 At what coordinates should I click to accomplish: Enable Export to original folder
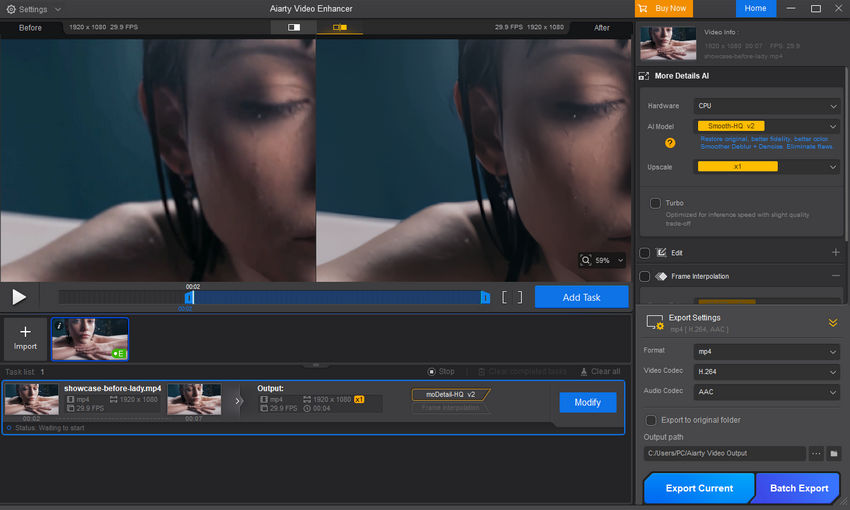tap(651, 420)
